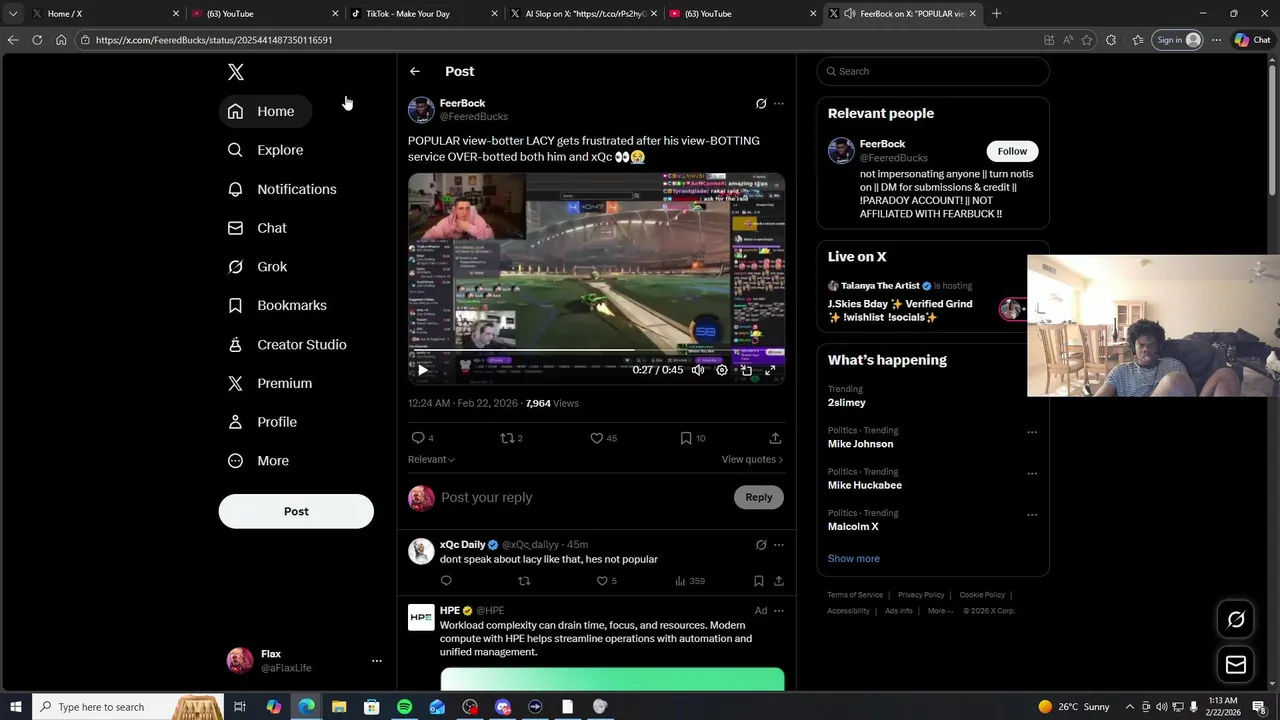Viewport: 1280px width, 720px height.
Task: Open File Explorer from taskbar
Action: (339, 707)
